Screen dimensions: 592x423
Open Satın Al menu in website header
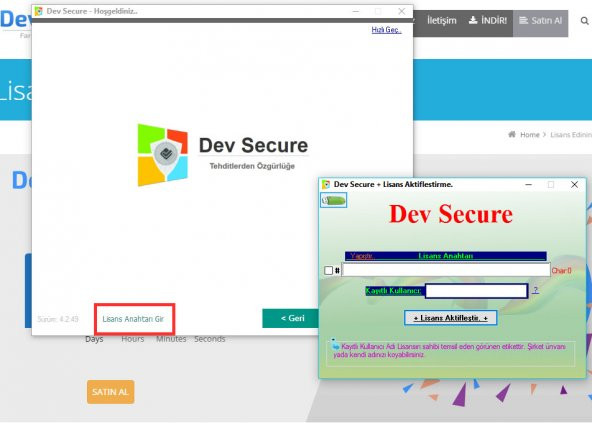(x=540, y=21)
